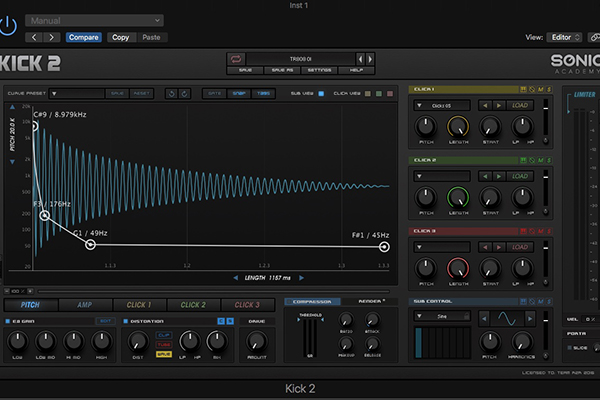Click the link icon beside View
Viewport: 600px width, 400px height.
coord(595,37)
